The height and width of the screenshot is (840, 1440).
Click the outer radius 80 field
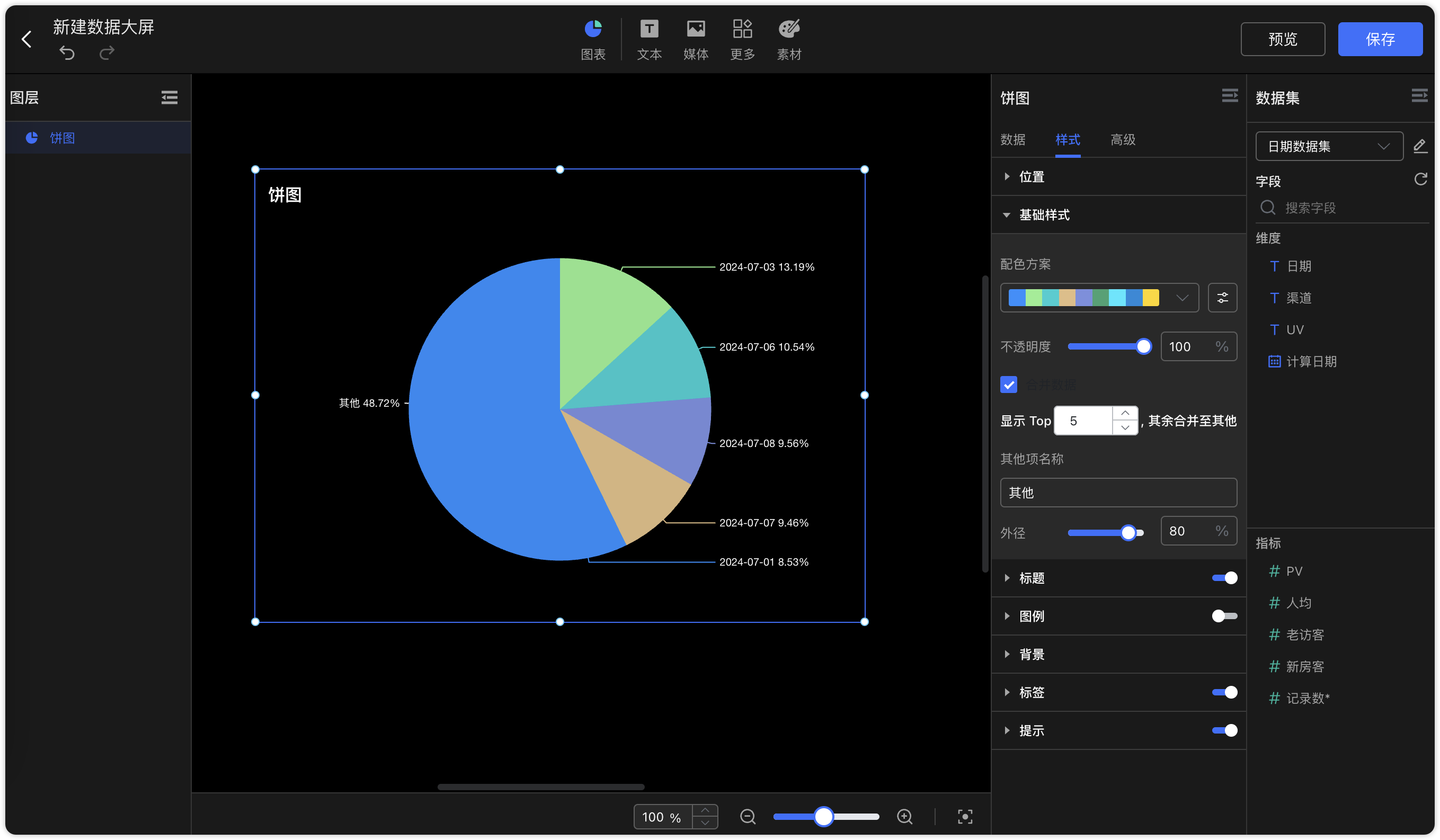tap(1199, 531)
